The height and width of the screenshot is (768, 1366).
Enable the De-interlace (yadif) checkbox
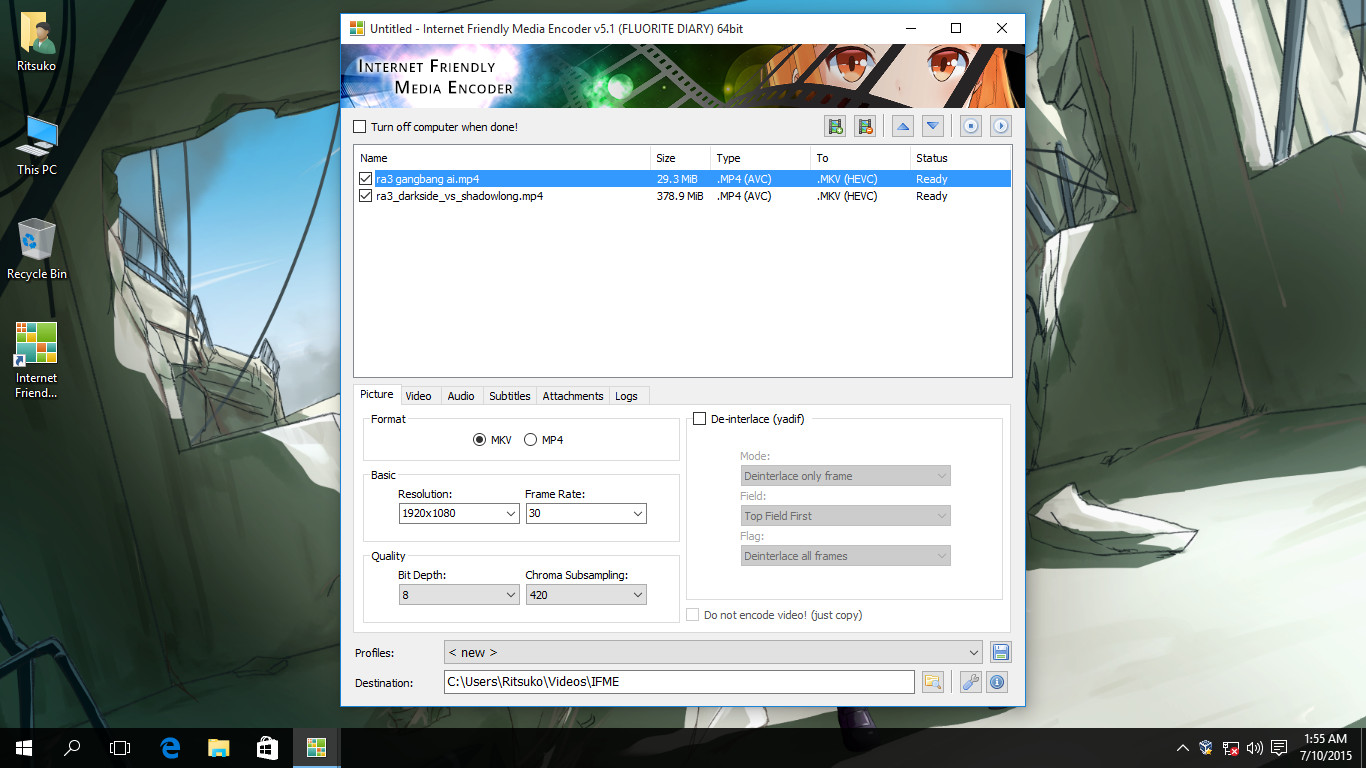(700, 419)
